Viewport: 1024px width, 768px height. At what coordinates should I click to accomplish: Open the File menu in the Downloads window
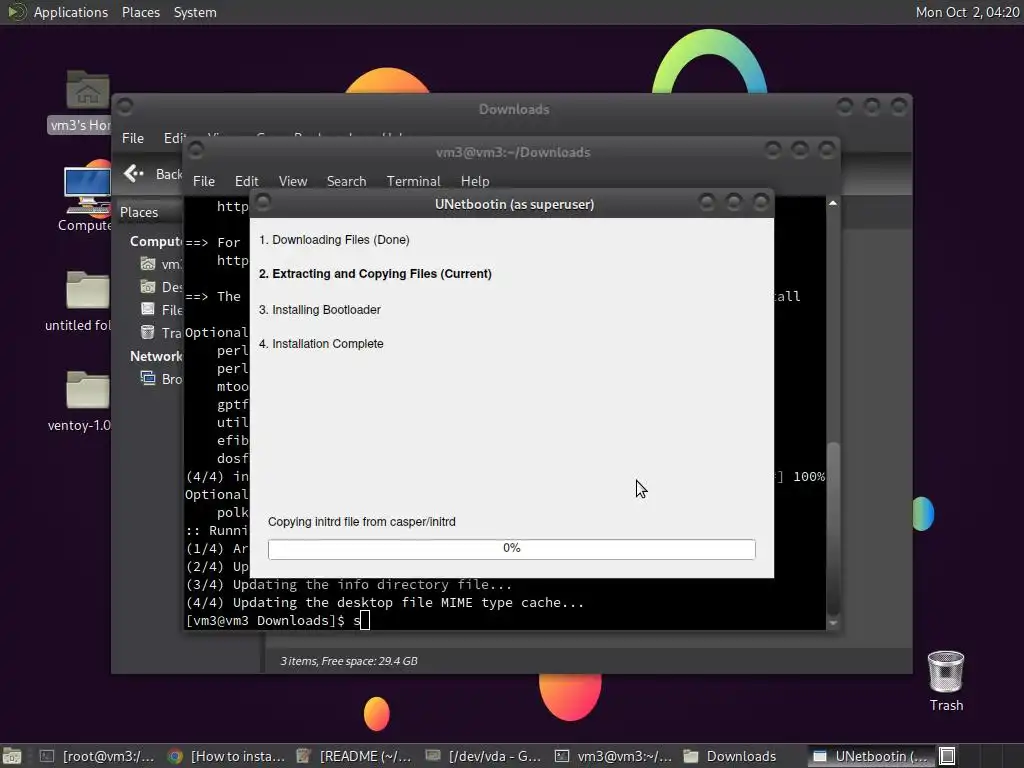pos(133,138)
